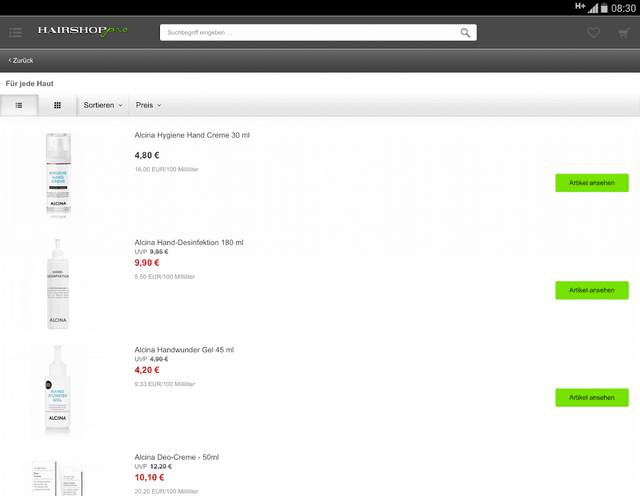Click the 9,90 € price

pyautogui.click(x=147, y=263)
